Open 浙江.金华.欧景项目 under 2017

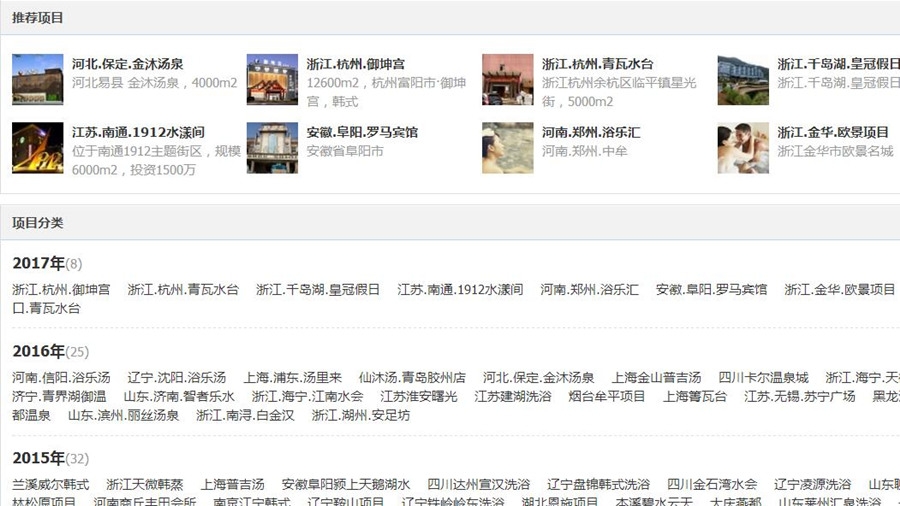click(x=840, y=289)
